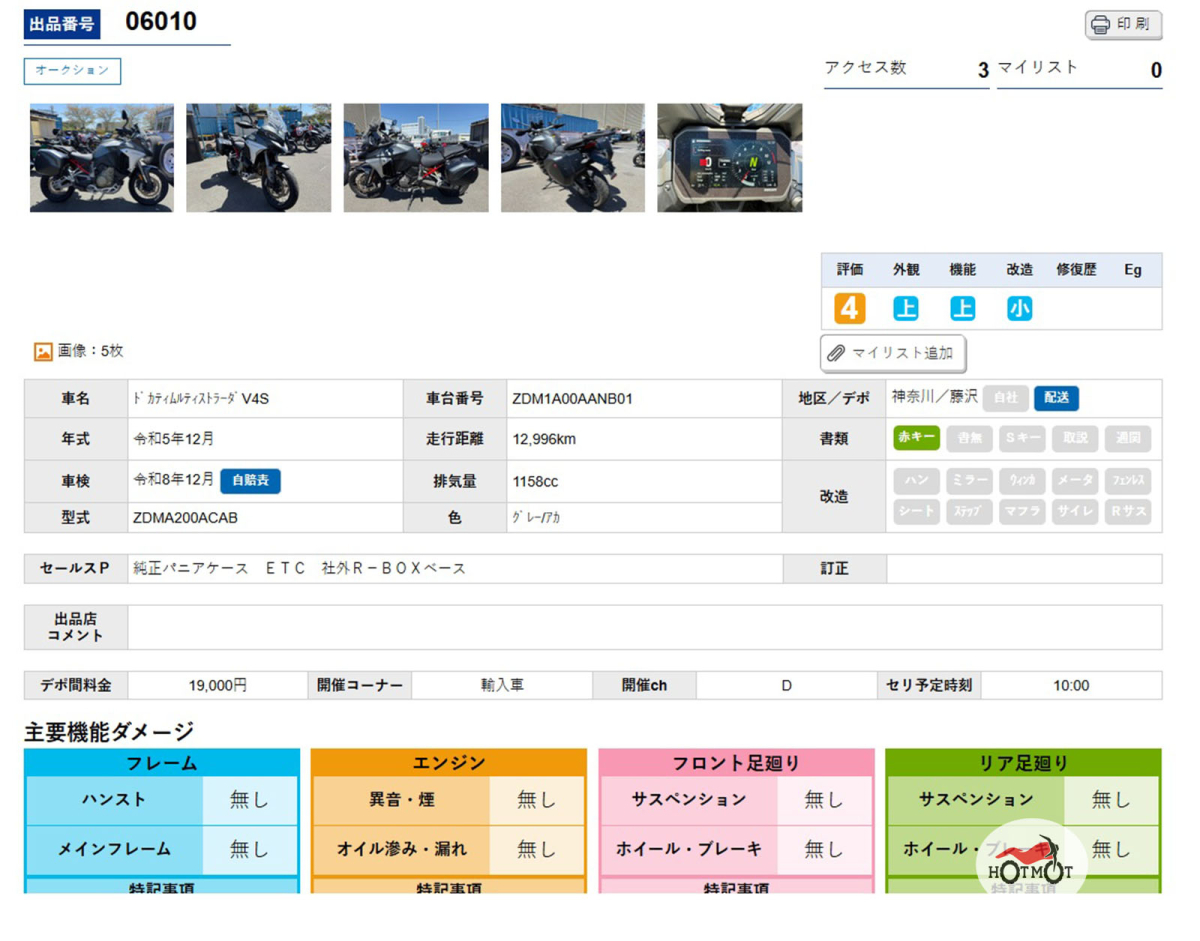Open the first motorcycle photo thumbnail
The height and width of the screenshot is (941, 1200).
(102, 158)
